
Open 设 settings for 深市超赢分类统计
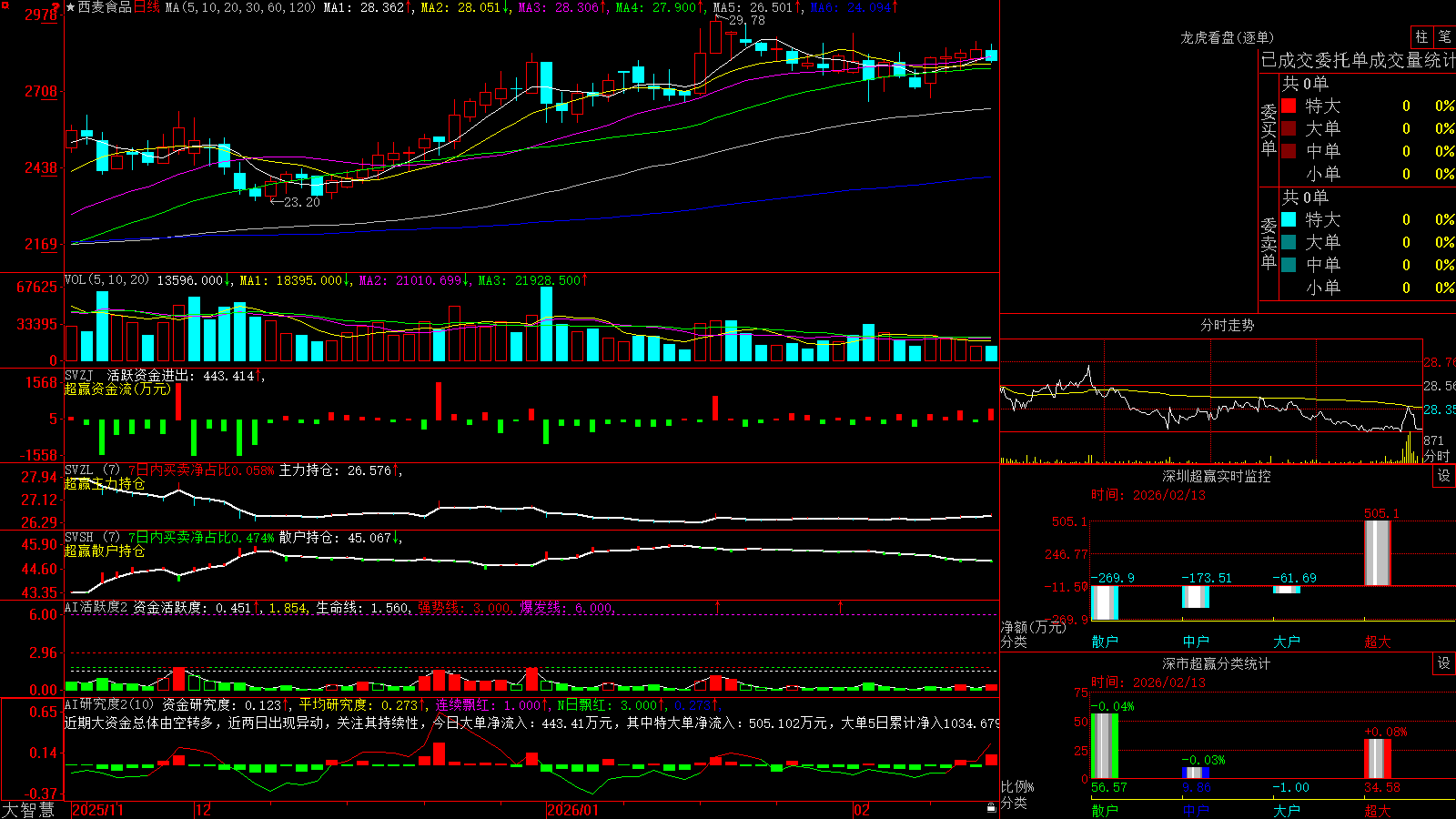(x=1444, y=663)
